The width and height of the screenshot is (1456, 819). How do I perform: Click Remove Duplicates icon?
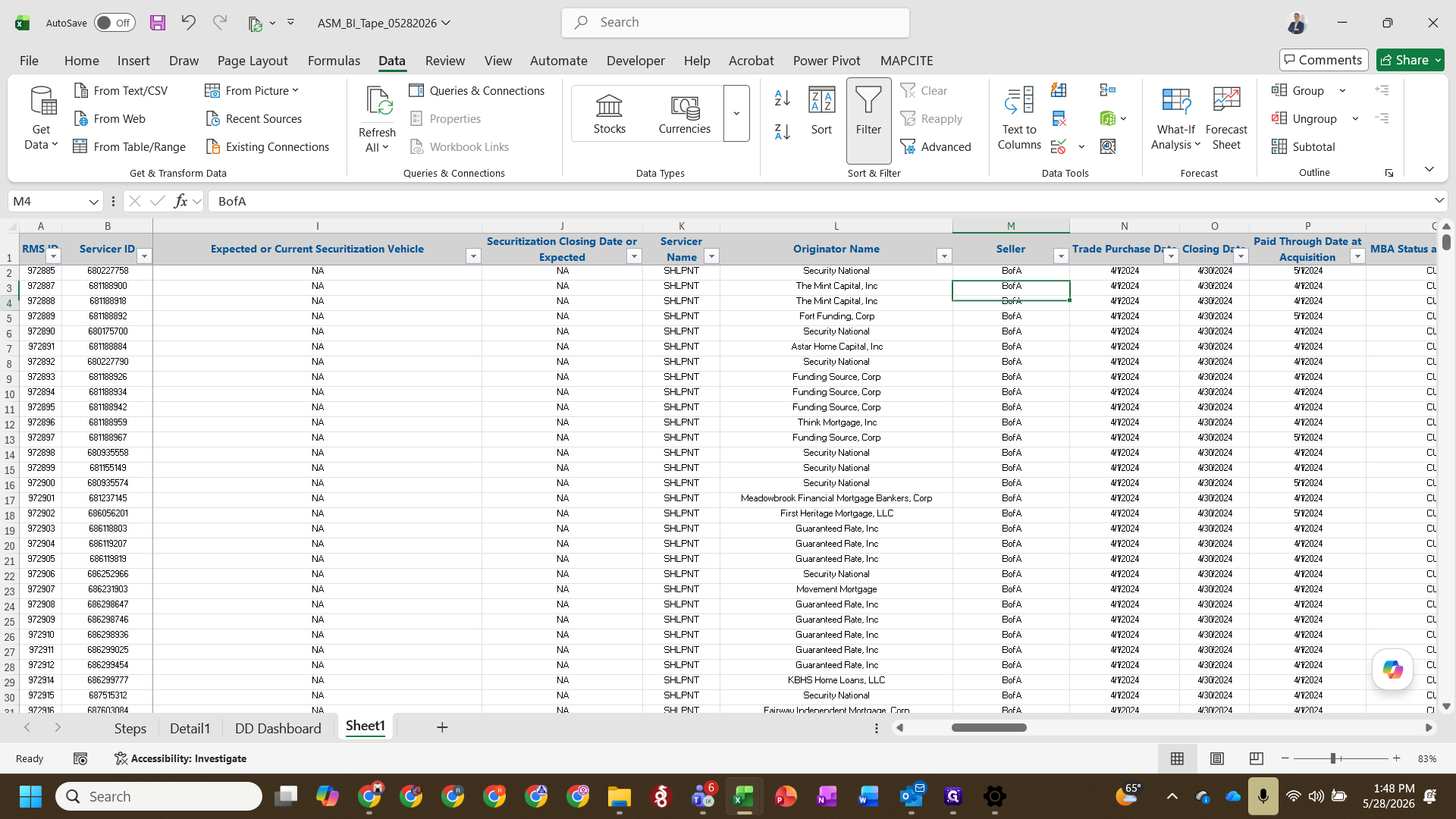point(1059,119)
